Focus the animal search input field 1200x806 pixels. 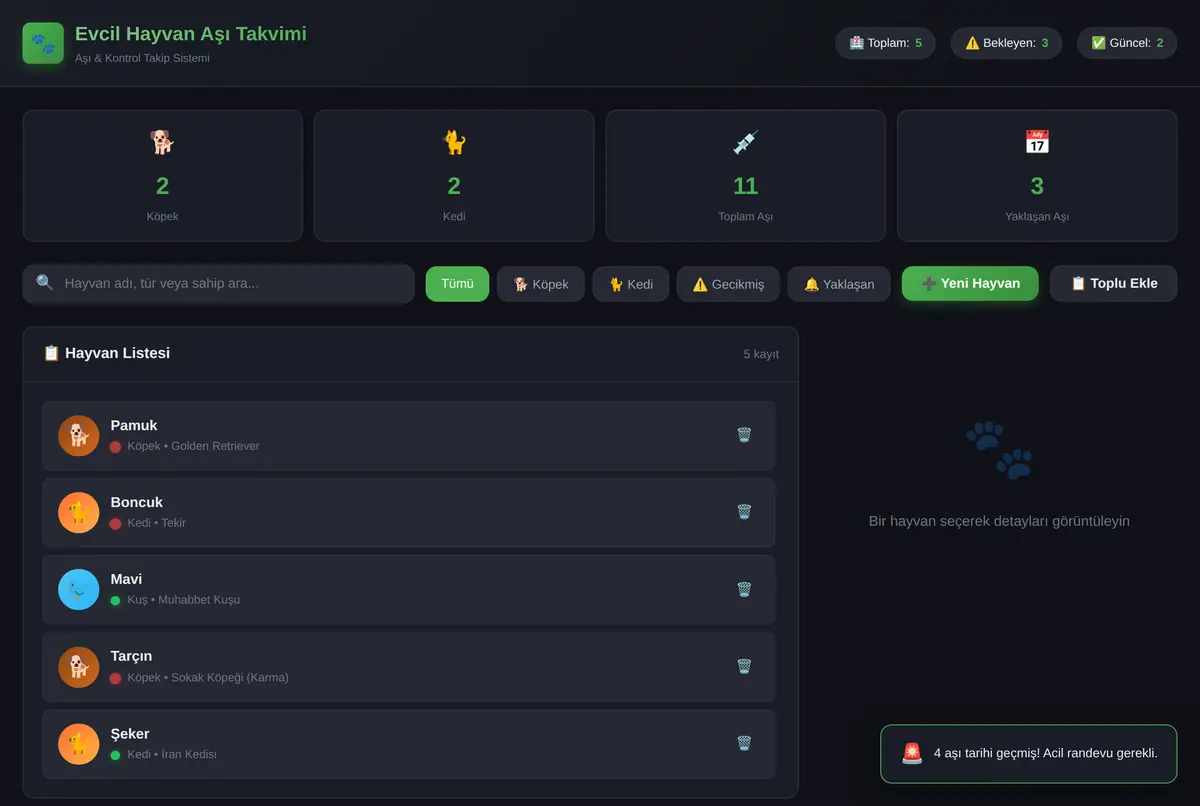click(218, 284)
